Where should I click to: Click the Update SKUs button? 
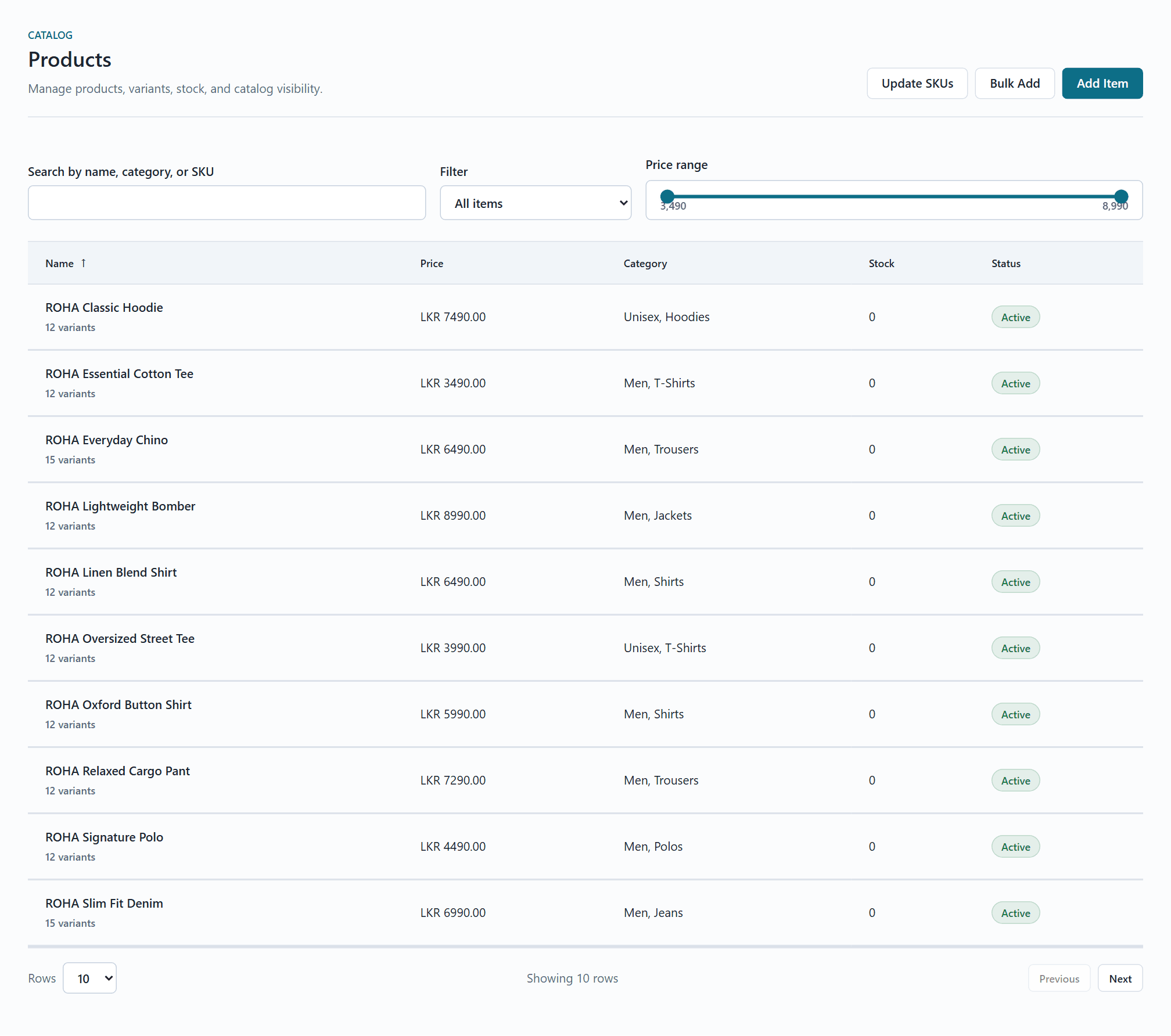(917, 83)
